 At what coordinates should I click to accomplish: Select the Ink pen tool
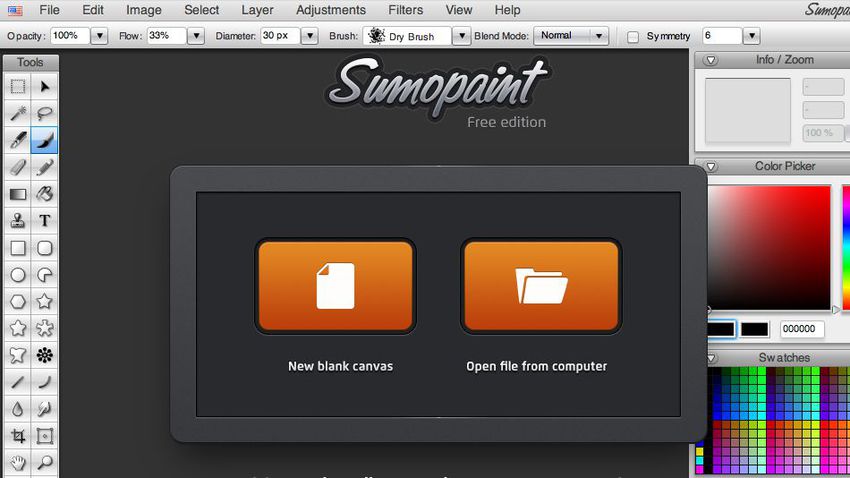[x=18, y=140]
